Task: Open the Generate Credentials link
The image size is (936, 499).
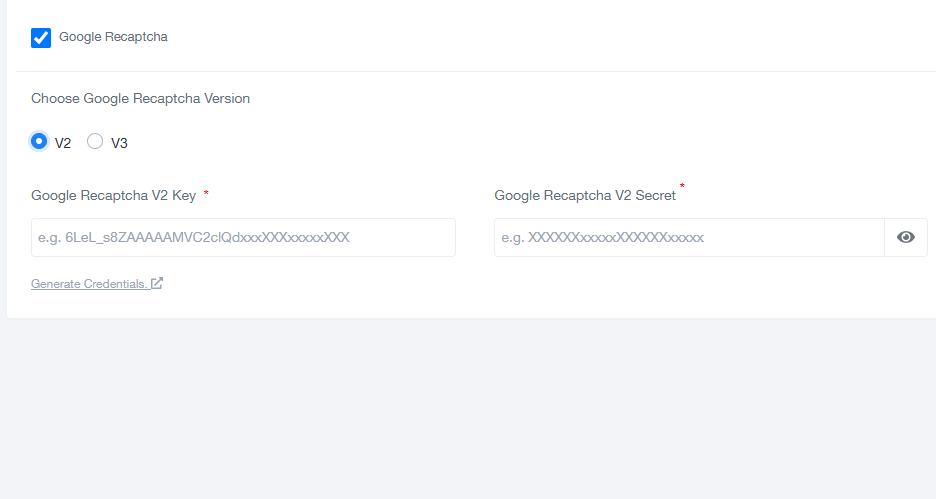Action: pyautogui.click(x=88, y=284)
